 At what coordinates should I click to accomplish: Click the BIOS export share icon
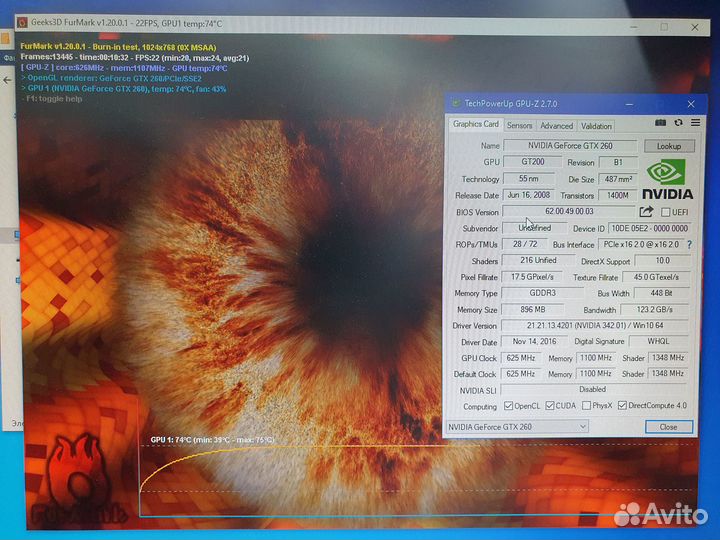646,212
